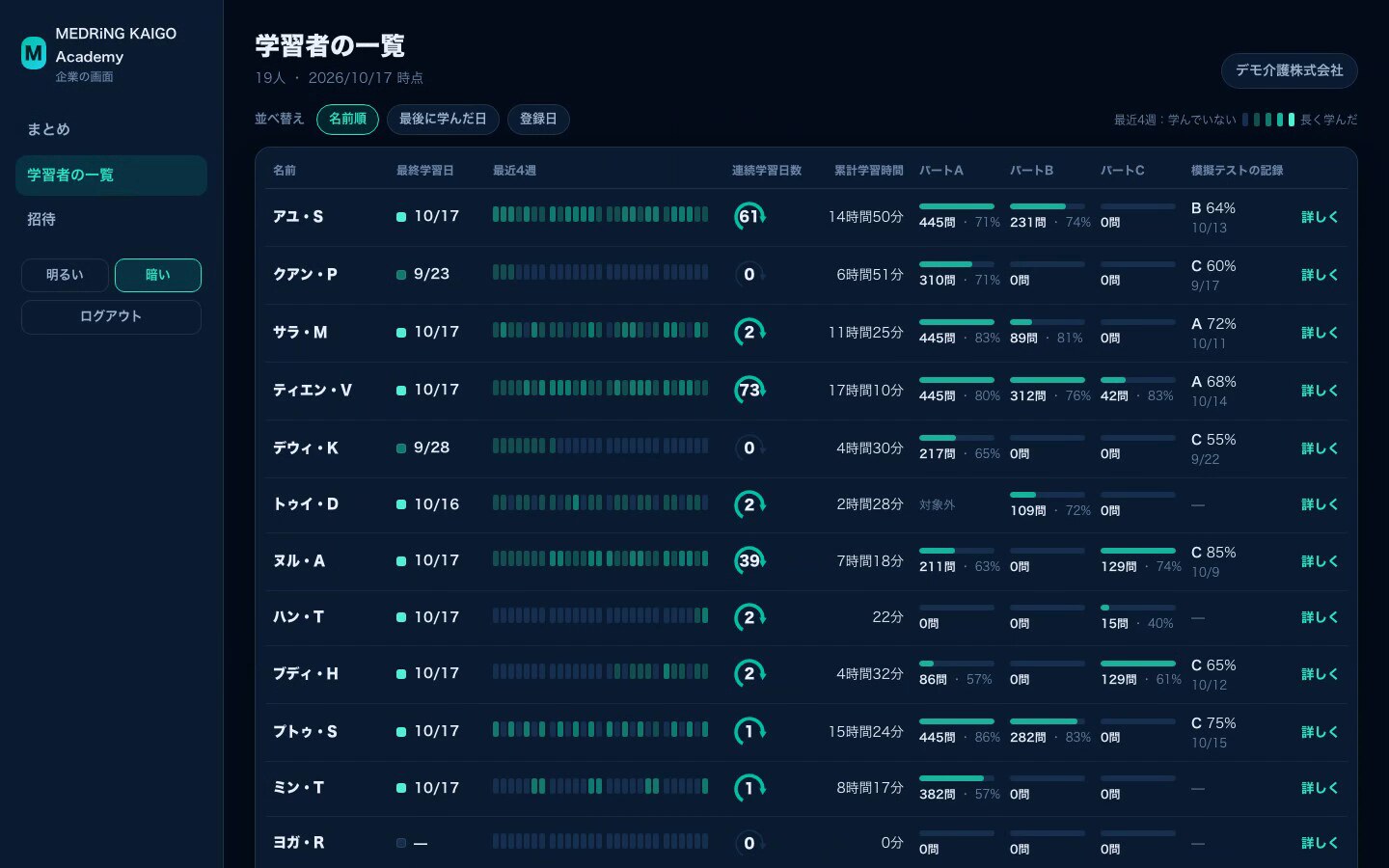The height and width of the screenshot is (868, 1389).
Task: Click the status dot beside アユ・S date
Action: [x=401, y=217]
